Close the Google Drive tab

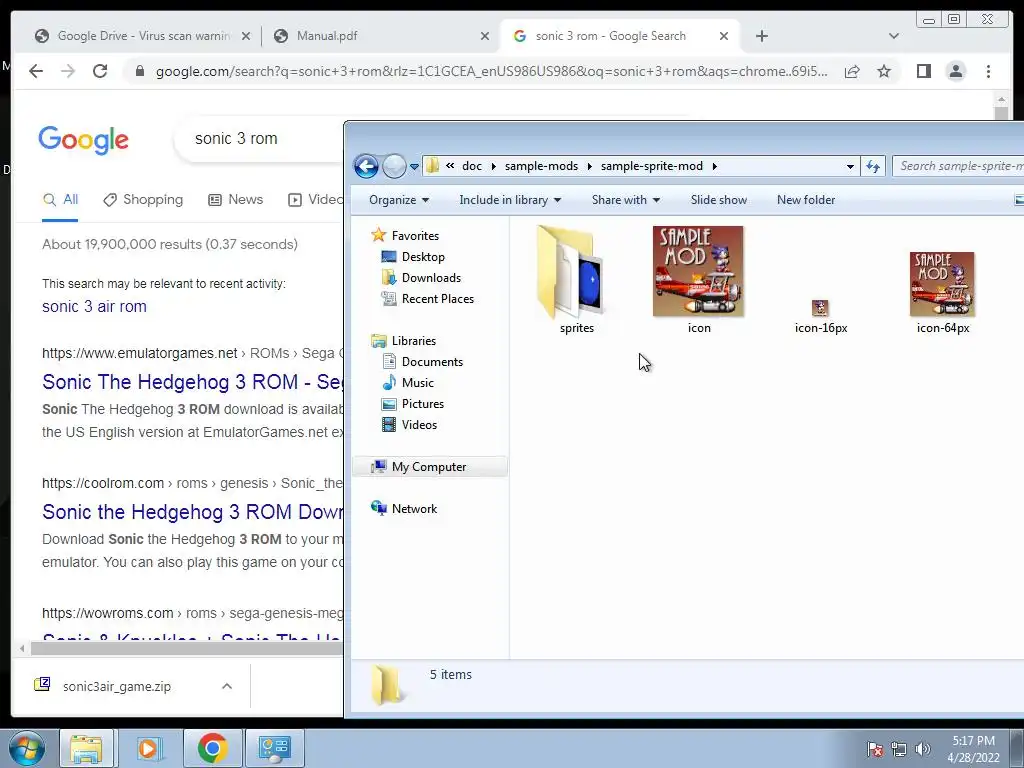coord(246,36)
